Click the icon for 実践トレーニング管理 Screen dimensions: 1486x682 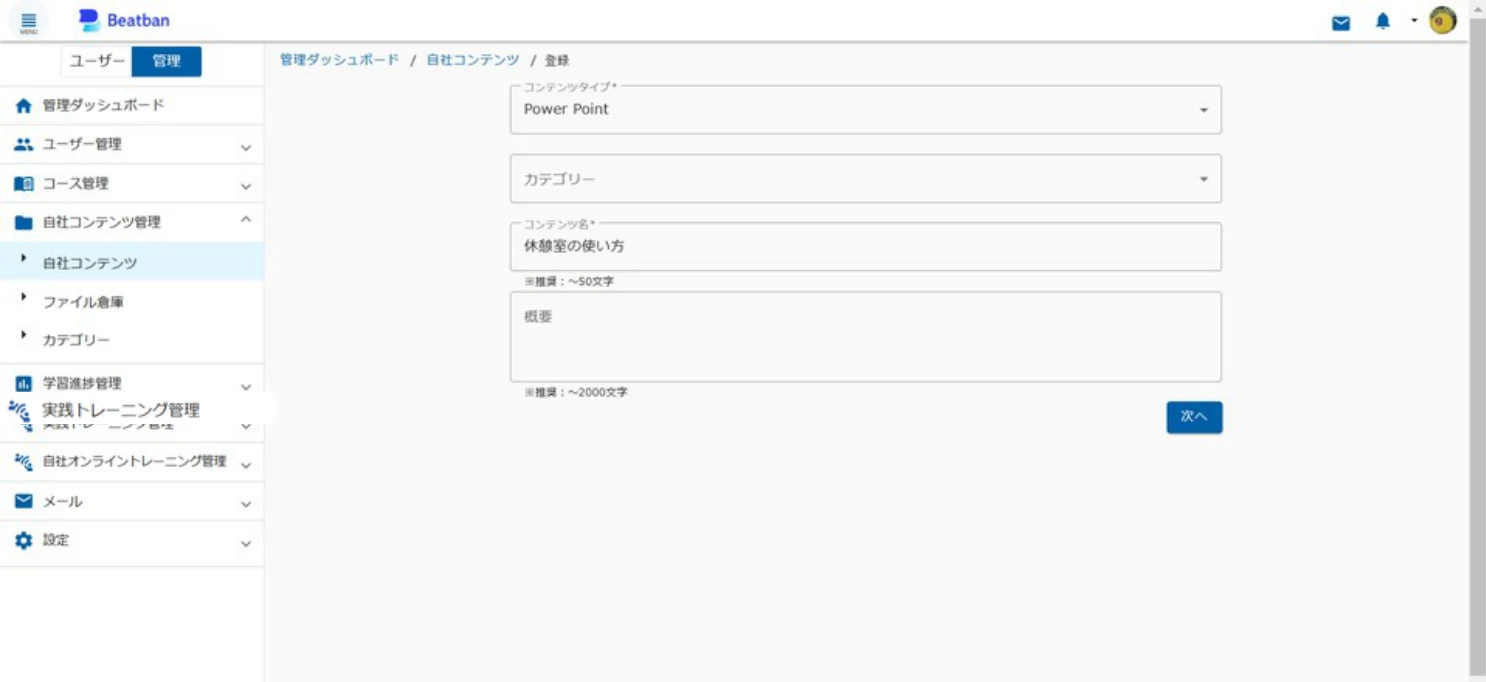coord(19,410)
